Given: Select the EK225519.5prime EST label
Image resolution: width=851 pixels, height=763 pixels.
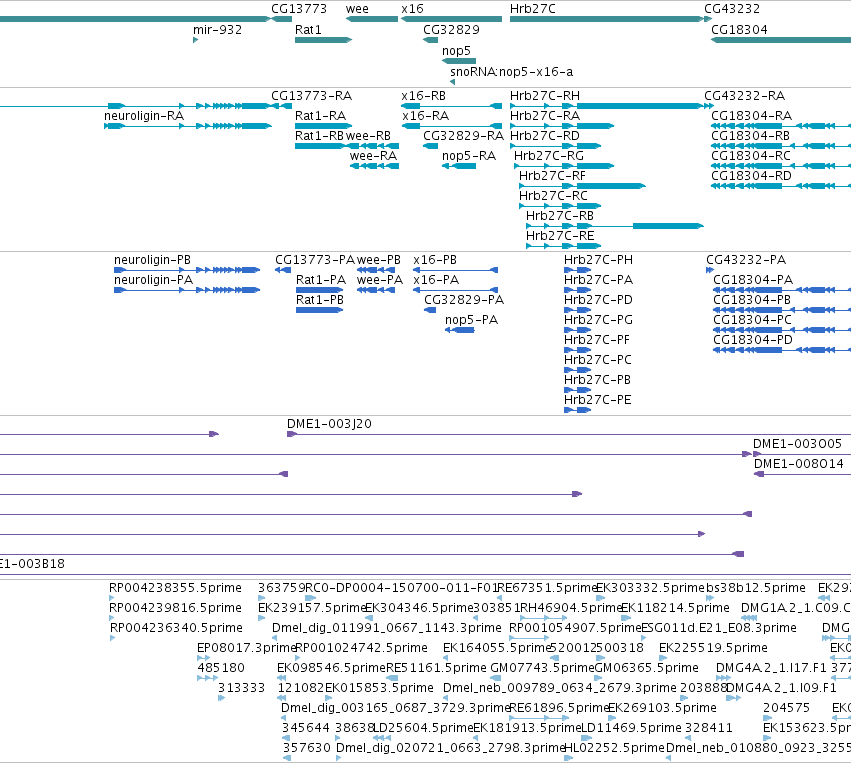Looking at the screenshot, I should pyautogui.click(x=713, y=648).
